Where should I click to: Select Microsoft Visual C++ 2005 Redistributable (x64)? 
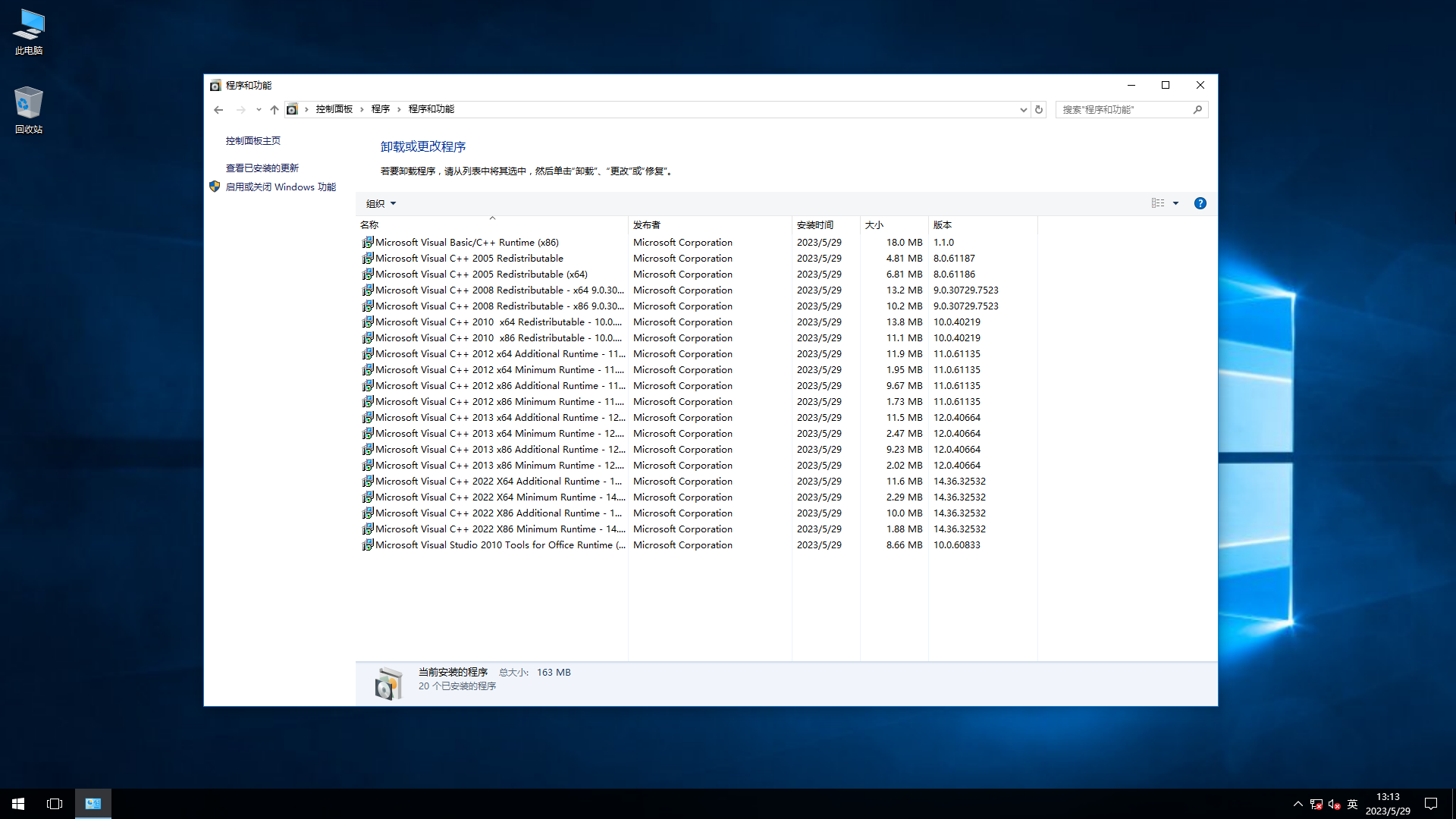481,275
